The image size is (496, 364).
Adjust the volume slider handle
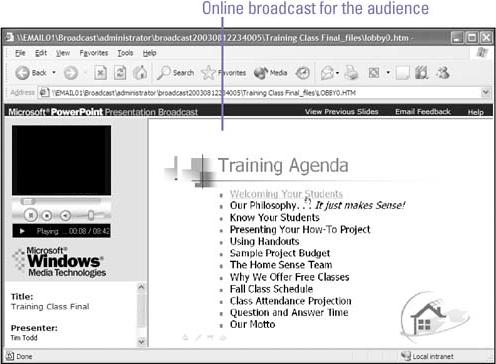pos(91,216)
